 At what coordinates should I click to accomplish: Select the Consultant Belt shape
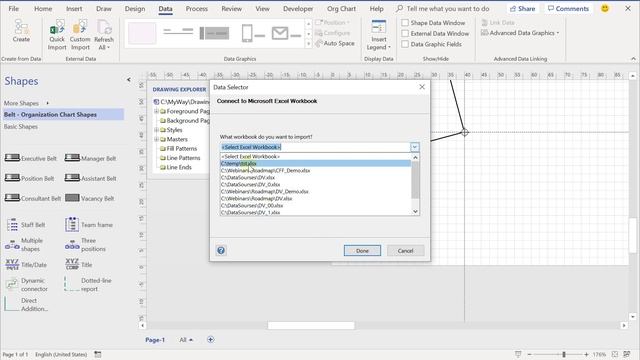tap(33, 198)
